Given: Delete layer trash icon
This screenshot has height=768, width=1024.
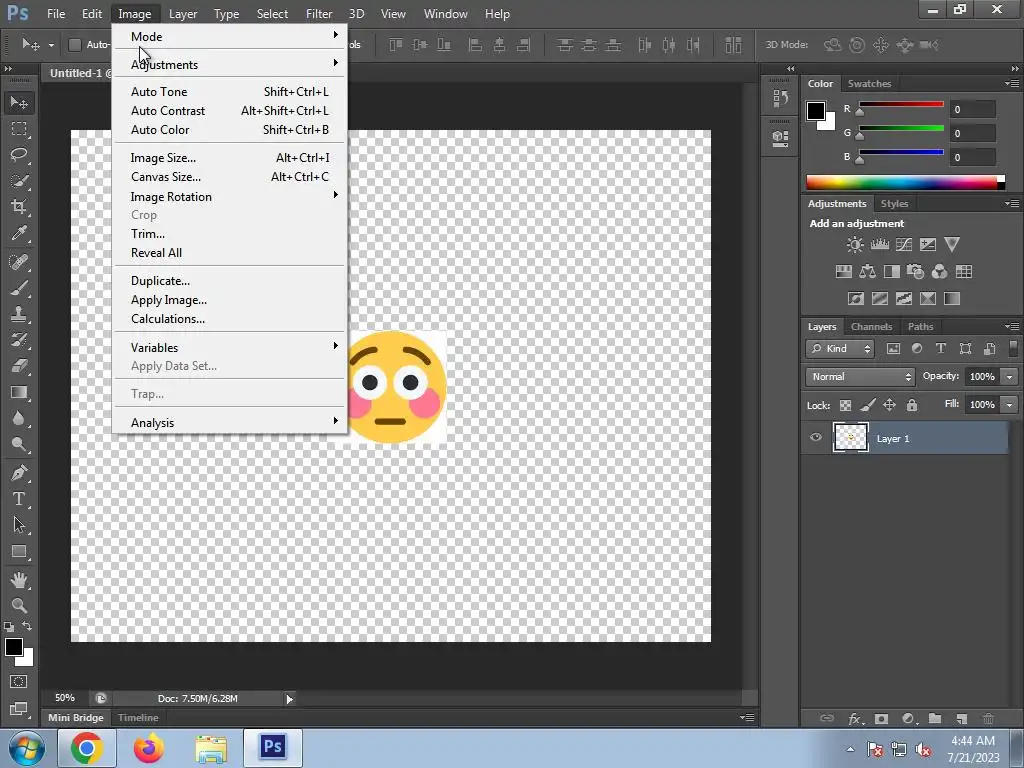Looking at the screenshot, I should click(x=988, y=719).
